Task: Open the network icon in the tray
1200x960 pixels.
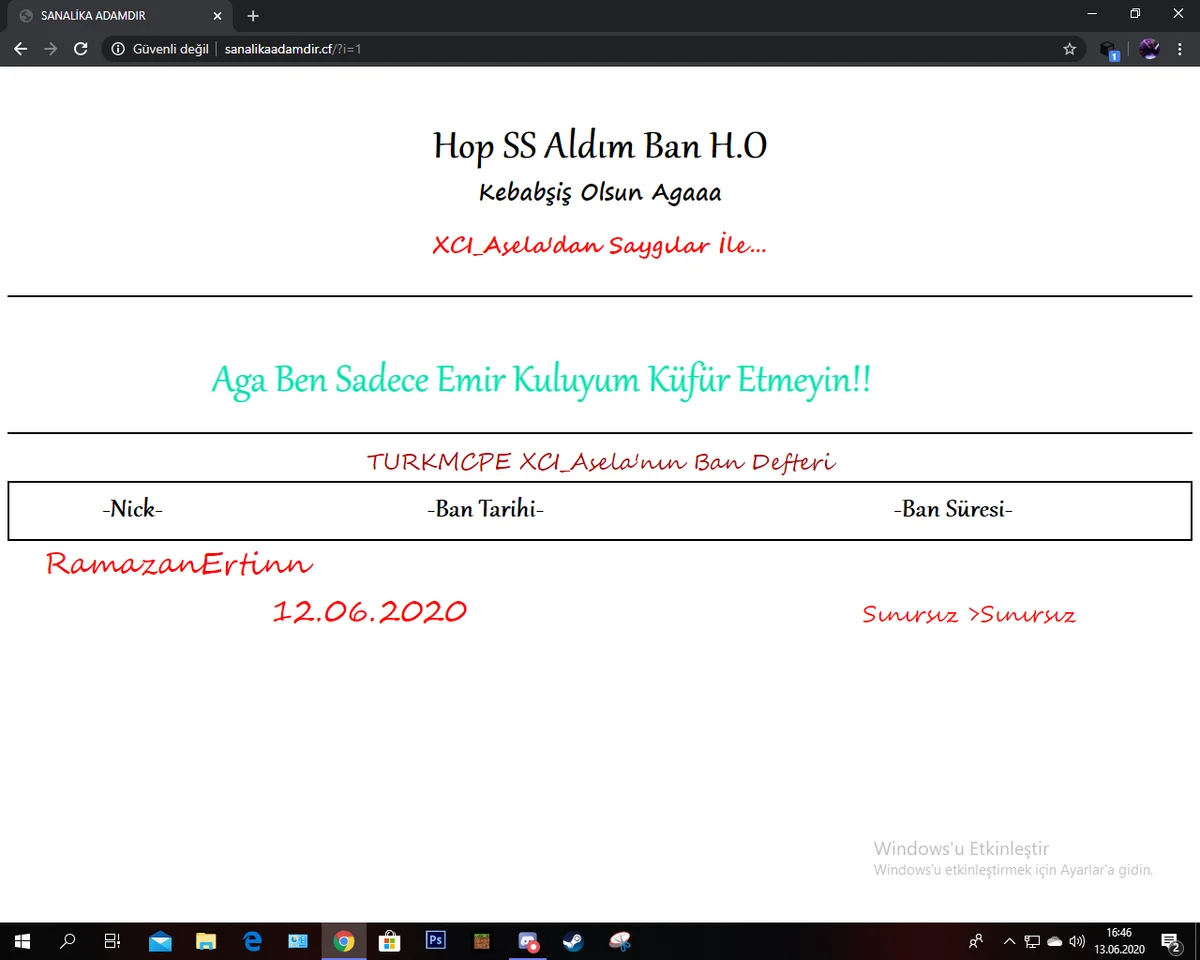Action: pyautogui.click(x=1032, y=941)
